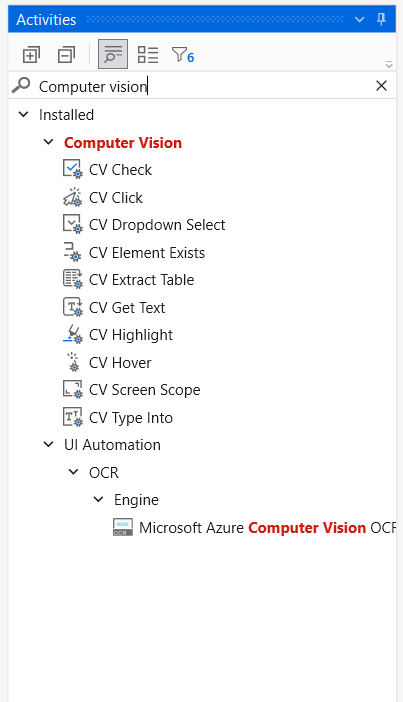Collapse the UI Automation node
This screenshot has width=403, height=702.
pyautogui.click(x=48, y=445)
